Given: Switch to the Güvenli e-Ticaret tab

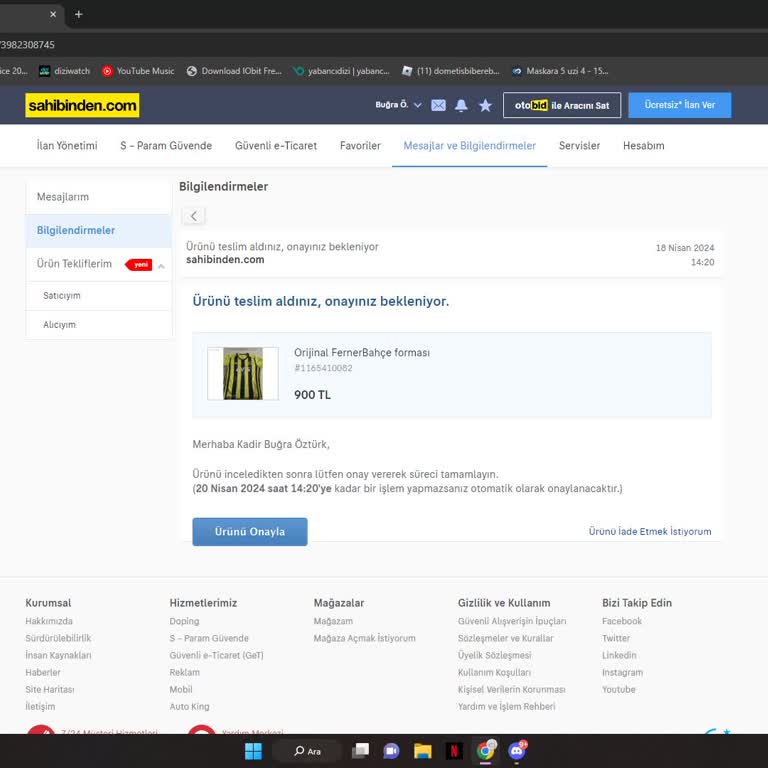Looking at the screenshot, I should point(276,146).
